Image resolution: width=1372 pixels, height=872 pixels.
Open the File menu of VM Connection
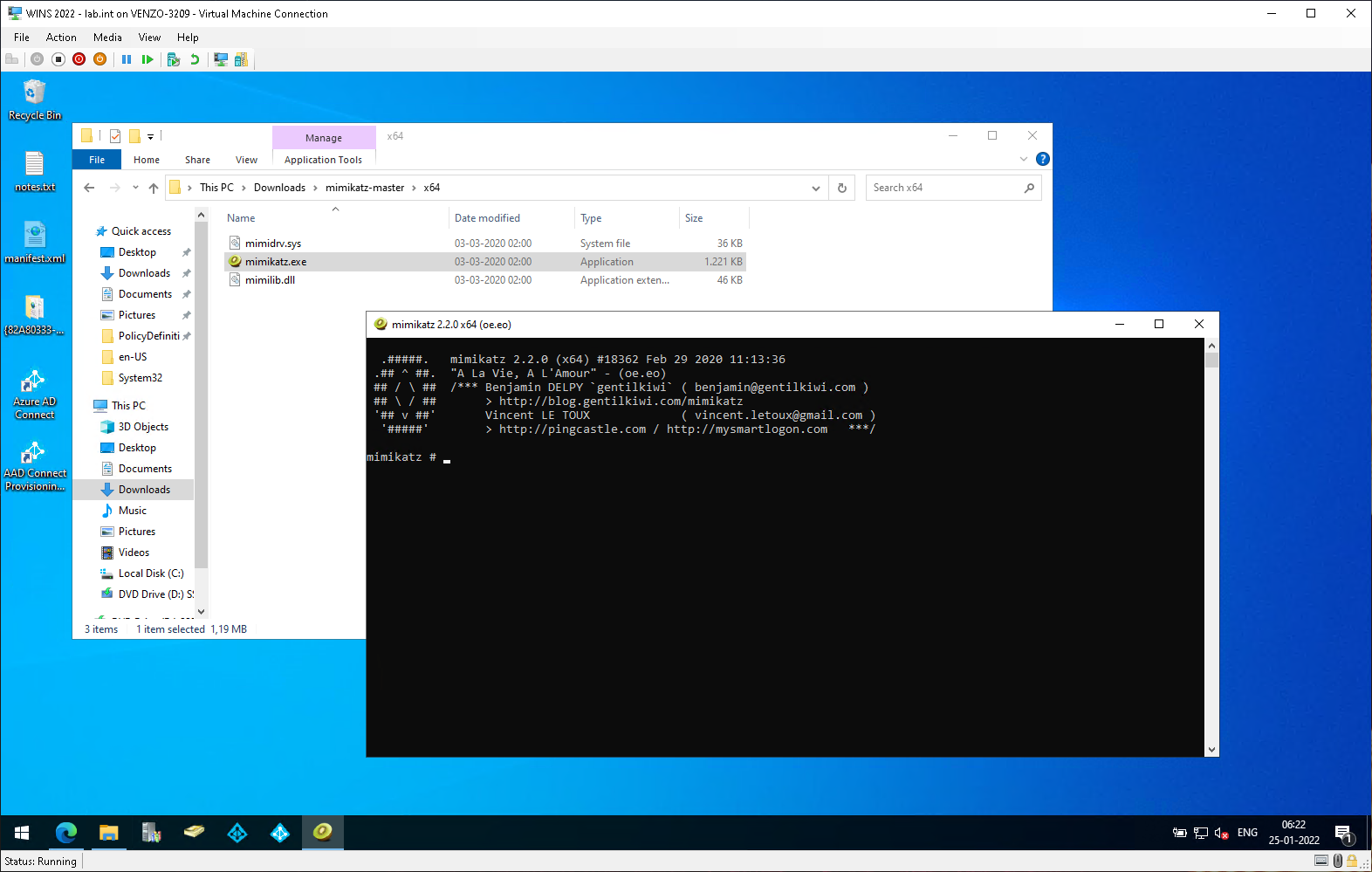pyautogui.click(x=22, y=38)
